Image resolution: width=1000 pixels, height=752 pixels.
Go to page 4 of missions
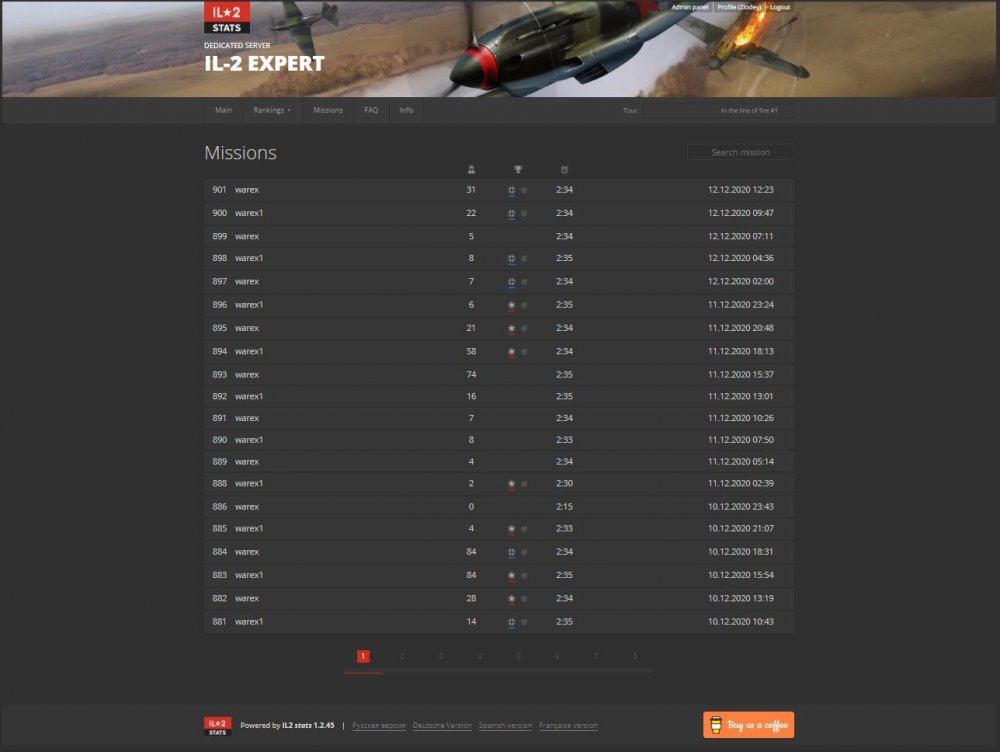point(480,656)
